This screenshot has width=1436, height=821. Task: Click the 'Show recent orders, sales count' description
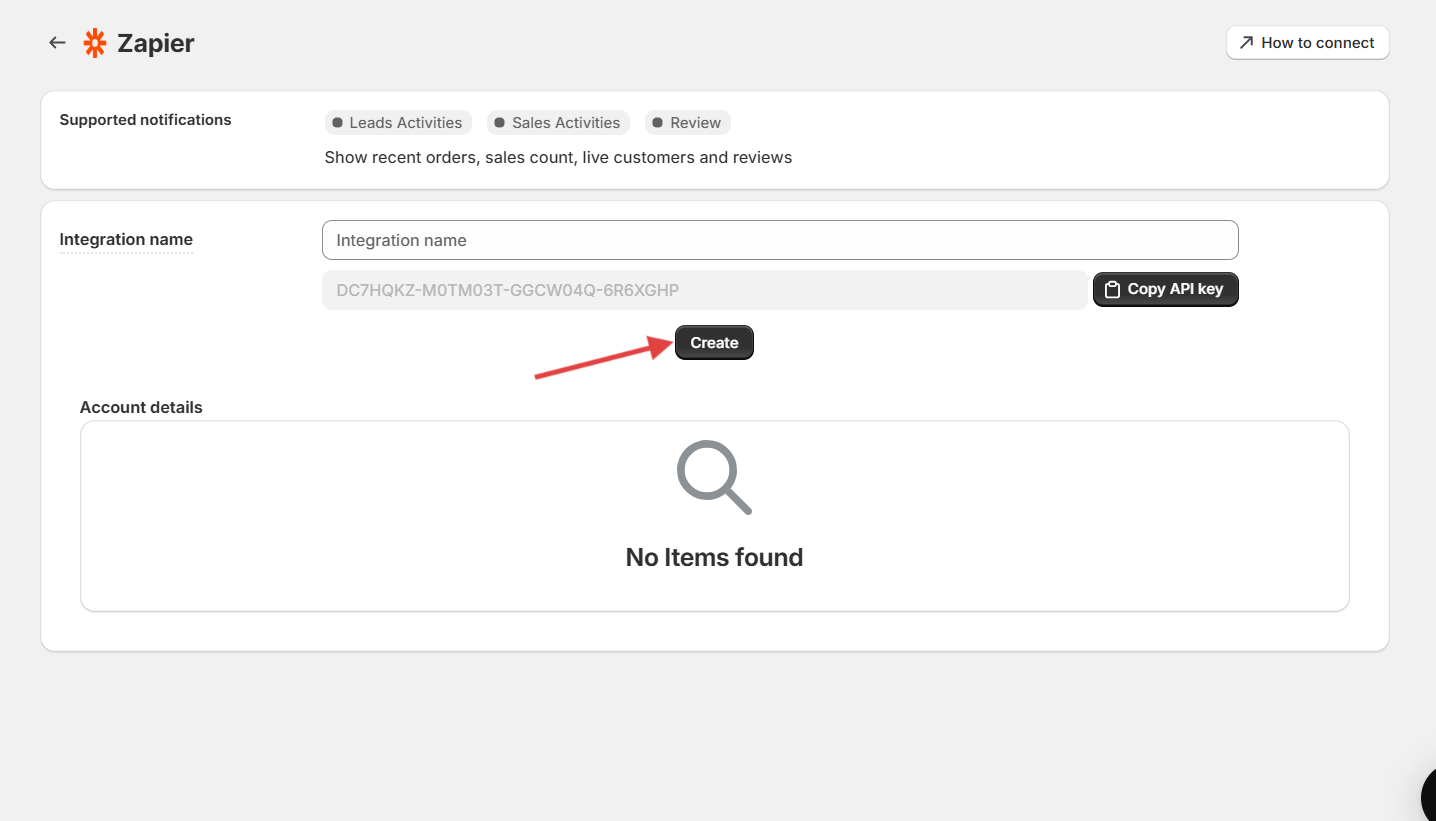pyautogui.click(x=558, y=158)
